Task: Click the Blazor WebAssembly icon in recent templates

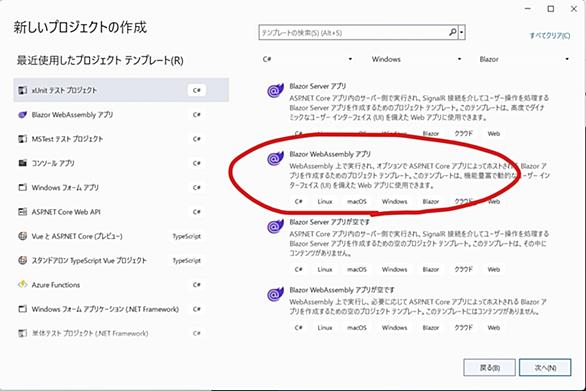Action: [23, 115]
